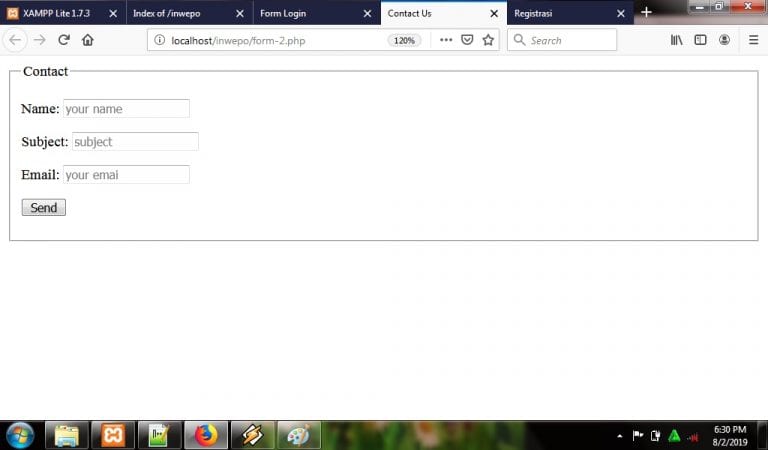
Task: Switch to Firefox in the taskbar
Action: [206, 435]
